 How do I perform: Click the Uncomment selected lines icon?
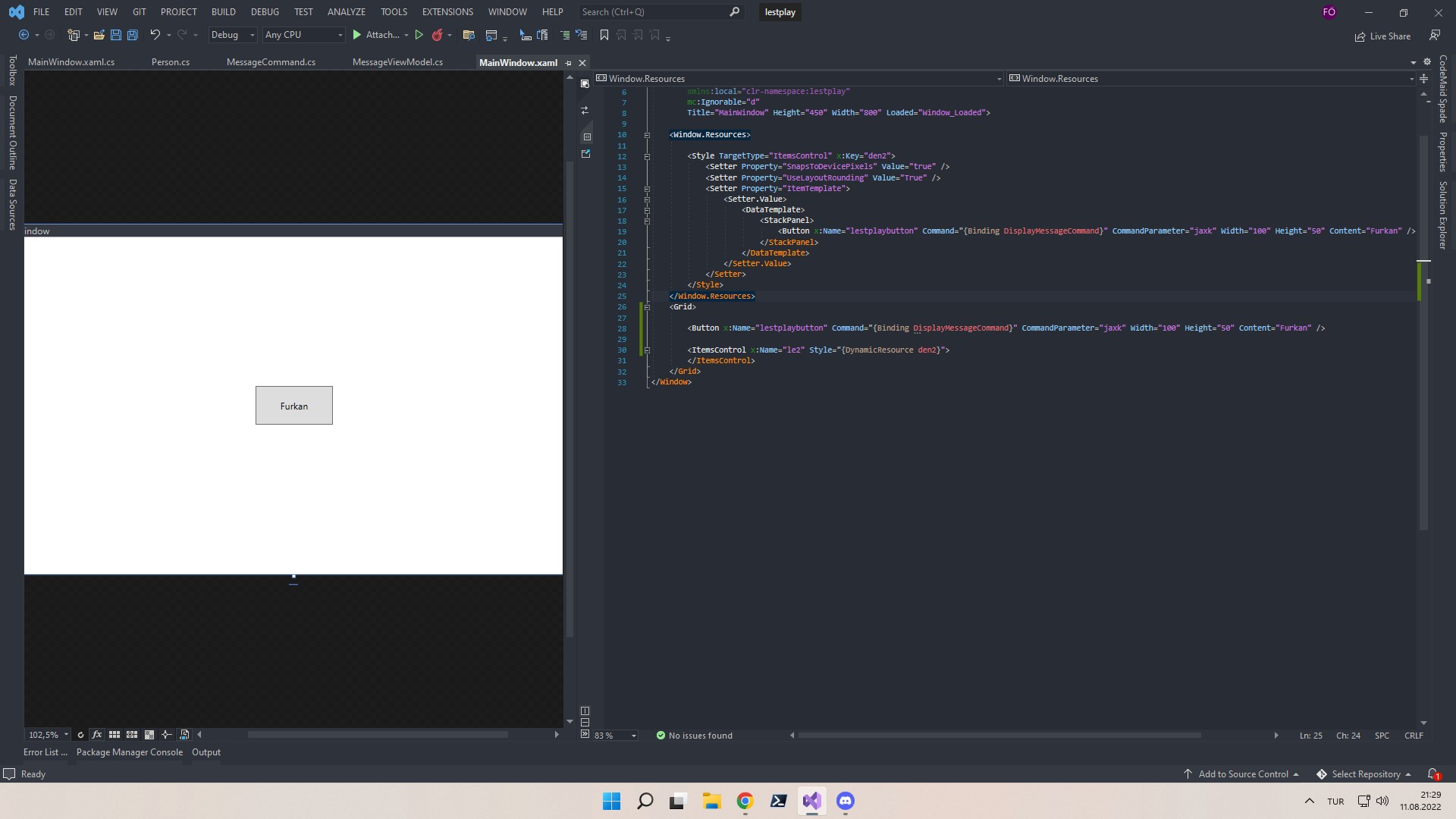point(582,35)
